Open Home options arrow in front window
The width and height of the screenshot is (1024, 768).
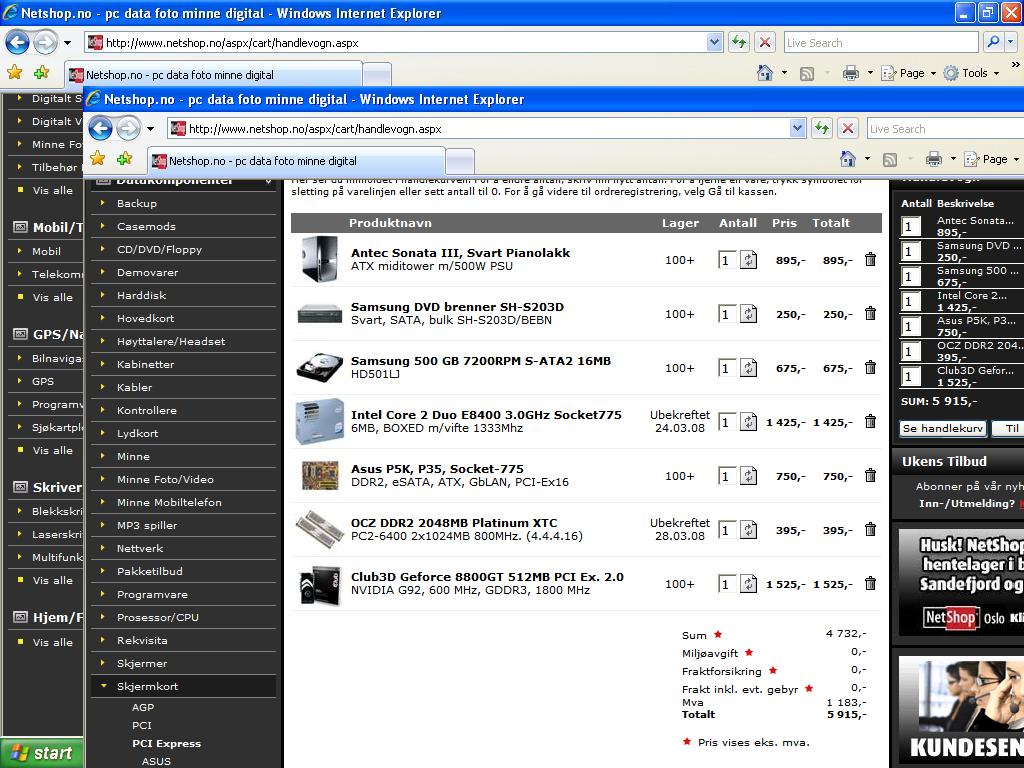click(867, 159)
